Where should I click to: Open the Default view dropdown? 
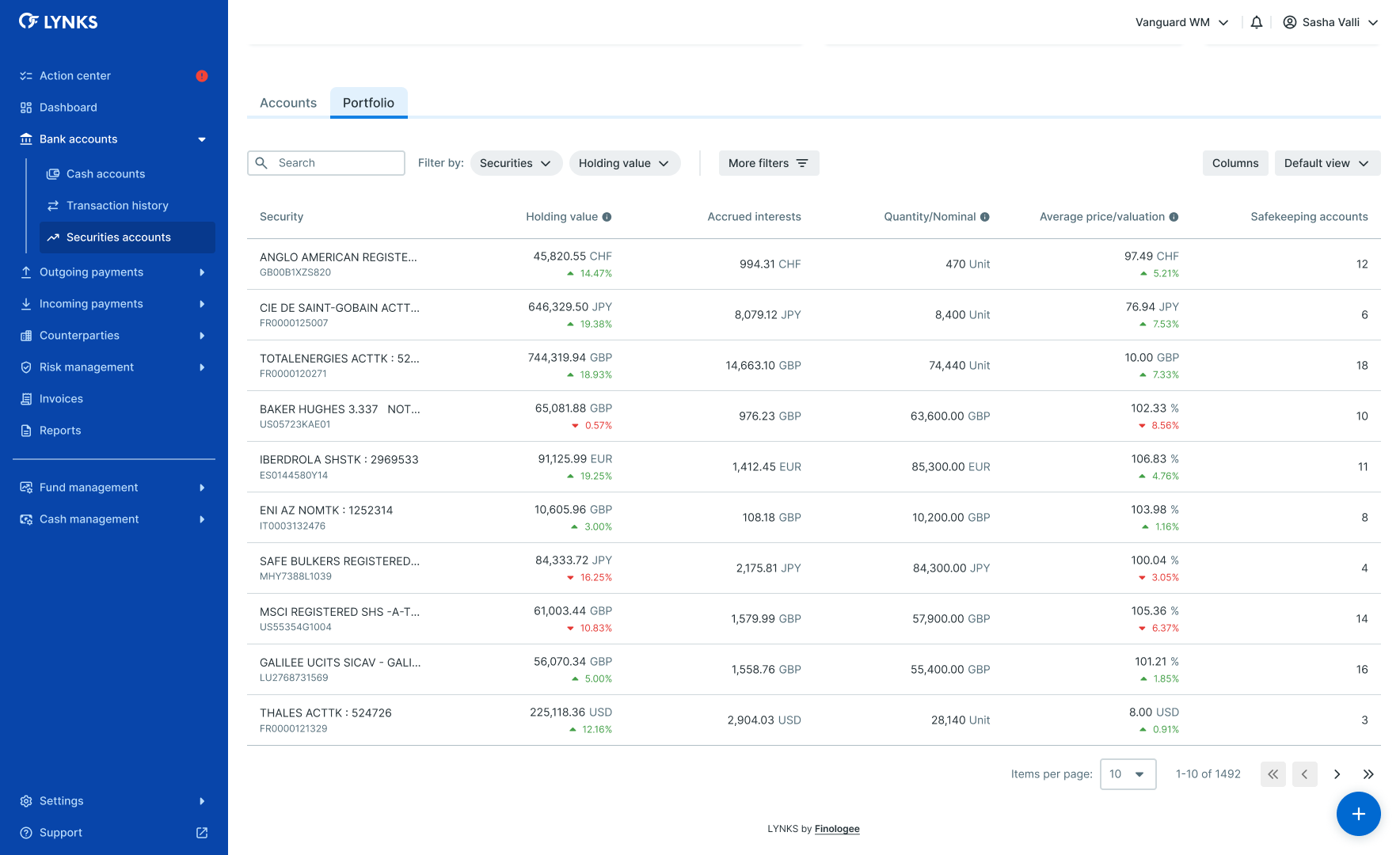(1327, 163)
